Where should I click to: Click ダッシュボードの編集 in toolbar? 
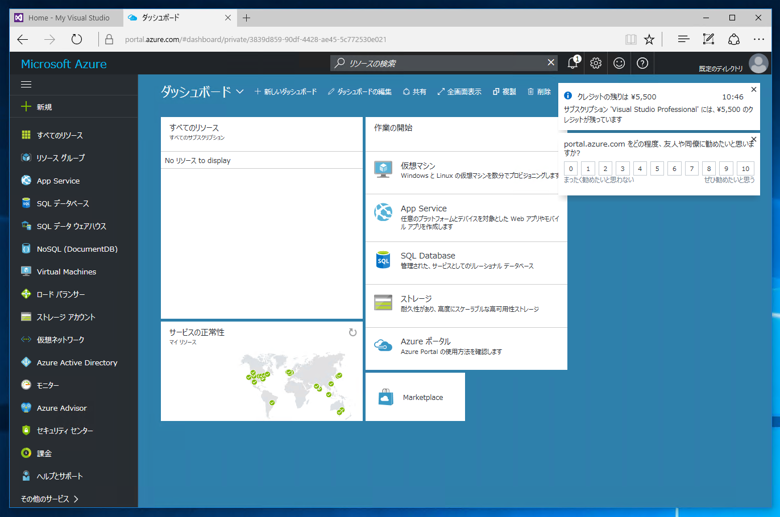[x=360, y=92]
